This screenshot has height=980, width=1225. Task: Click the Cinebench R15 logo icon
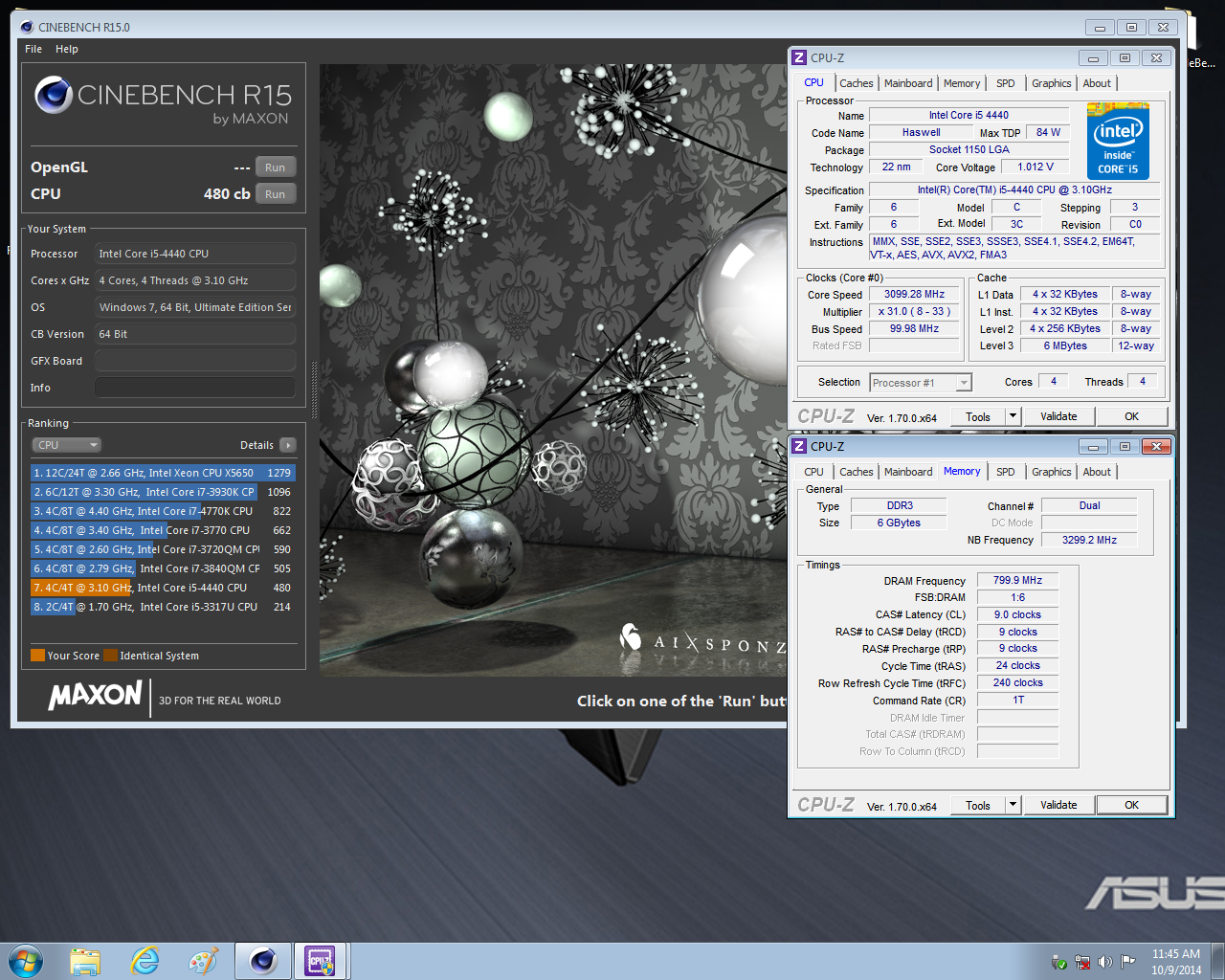[x=54, y=95]
